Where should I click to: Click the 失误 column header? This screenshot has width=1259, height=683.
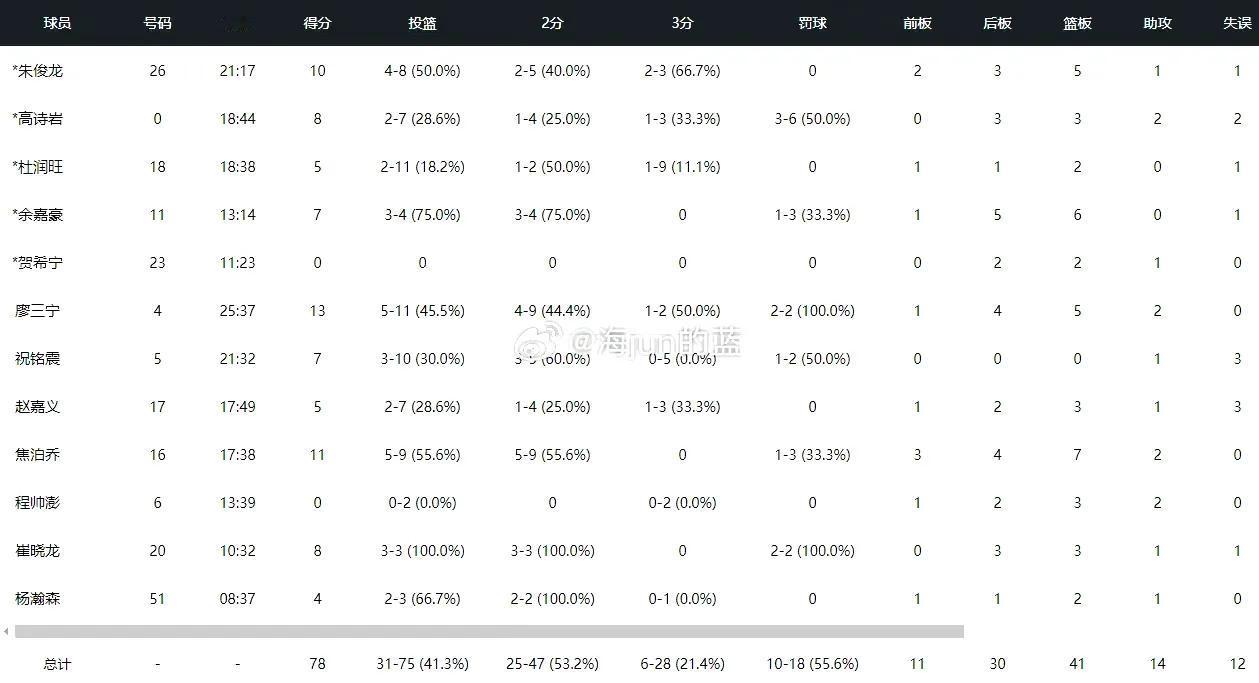click(x=1237, y=23)
